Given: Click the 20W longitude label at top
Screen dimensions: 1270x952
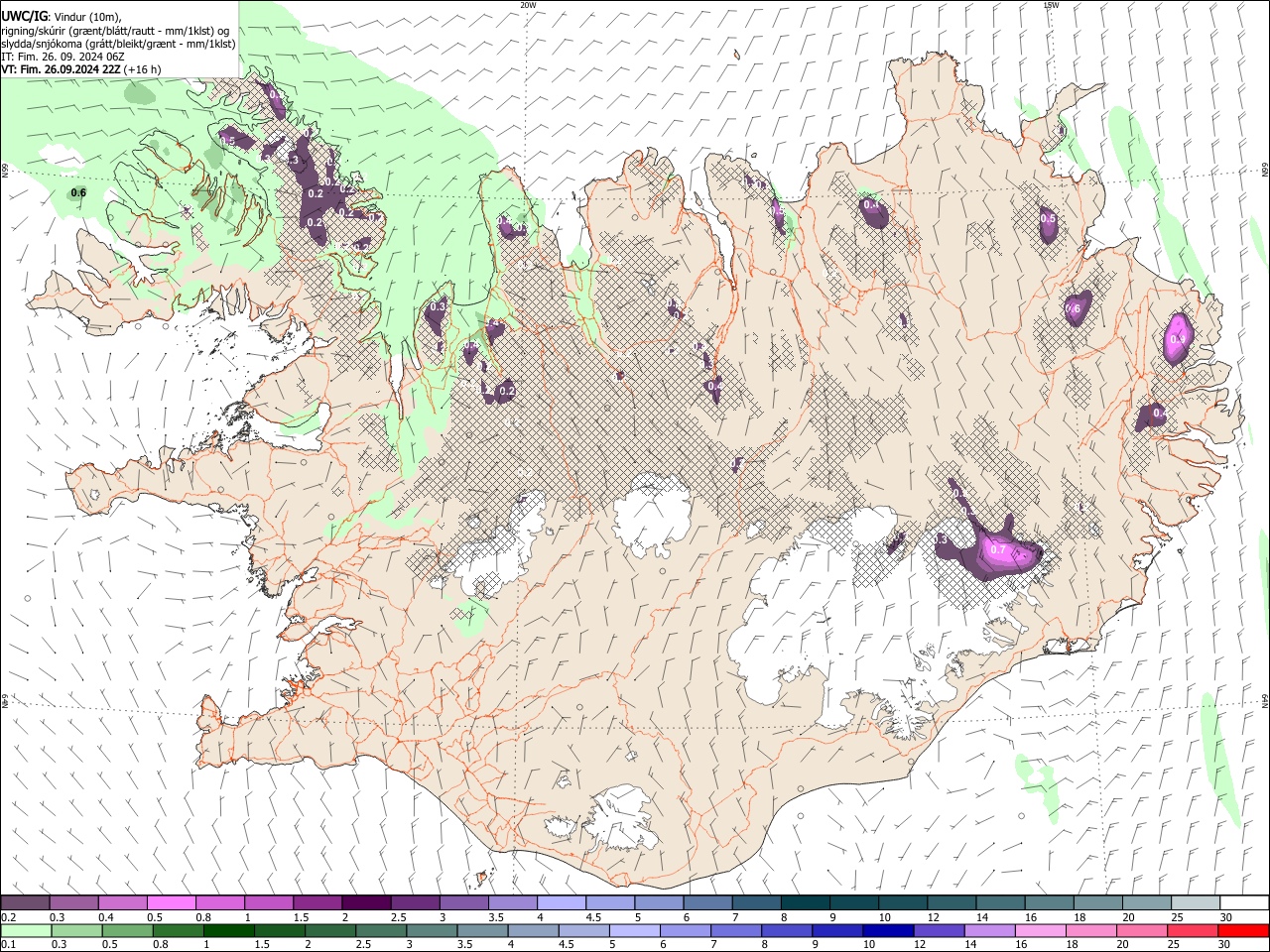Looking at the screenshot, I should click(528, 5).
